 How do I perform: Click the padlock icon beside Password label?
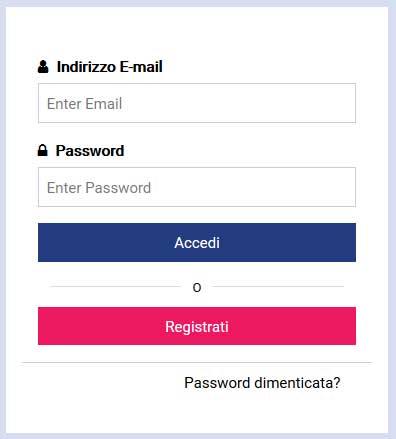[42, 150]
